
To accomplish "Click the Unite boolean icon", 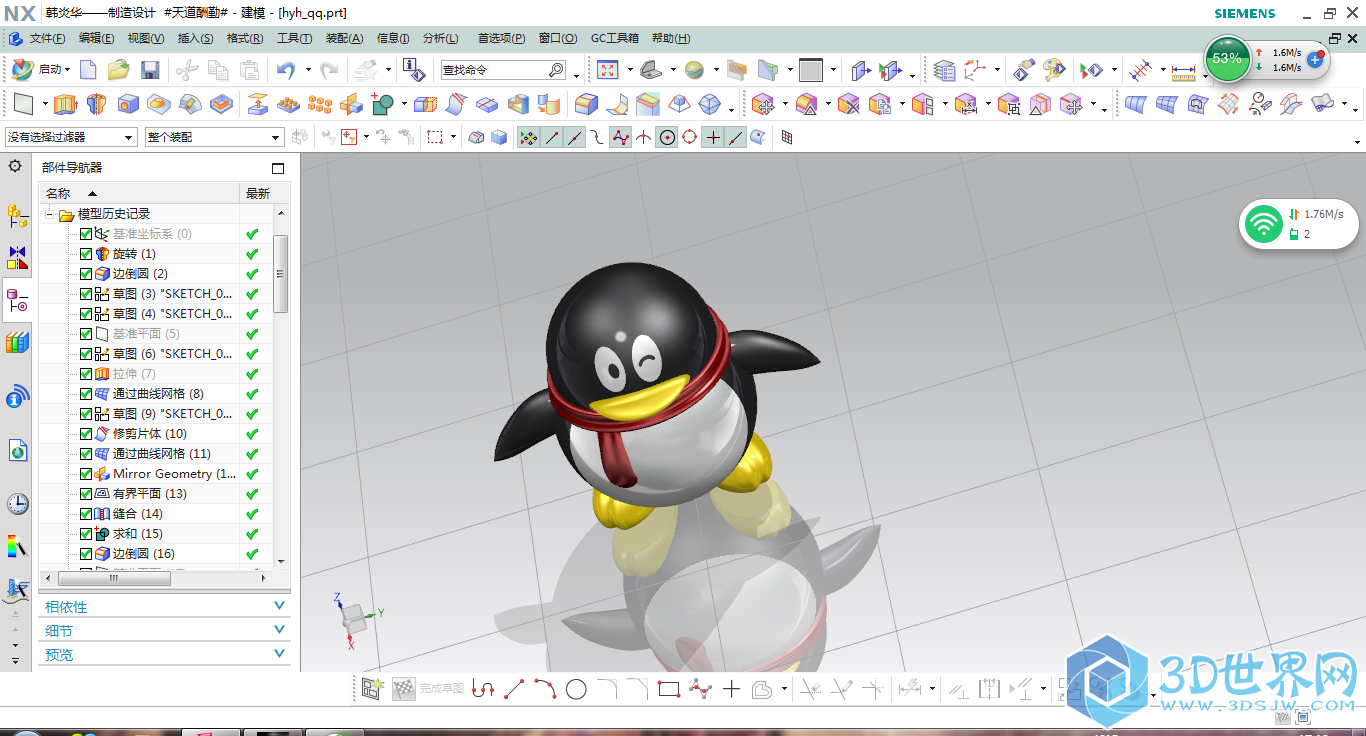I will [x=382, y=104].
